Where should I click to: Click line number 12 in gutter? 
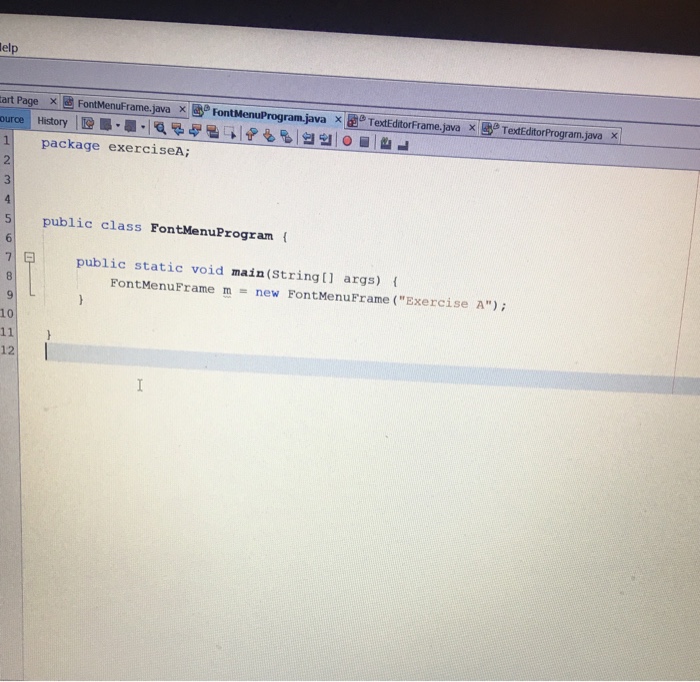[x=7, y=350]
